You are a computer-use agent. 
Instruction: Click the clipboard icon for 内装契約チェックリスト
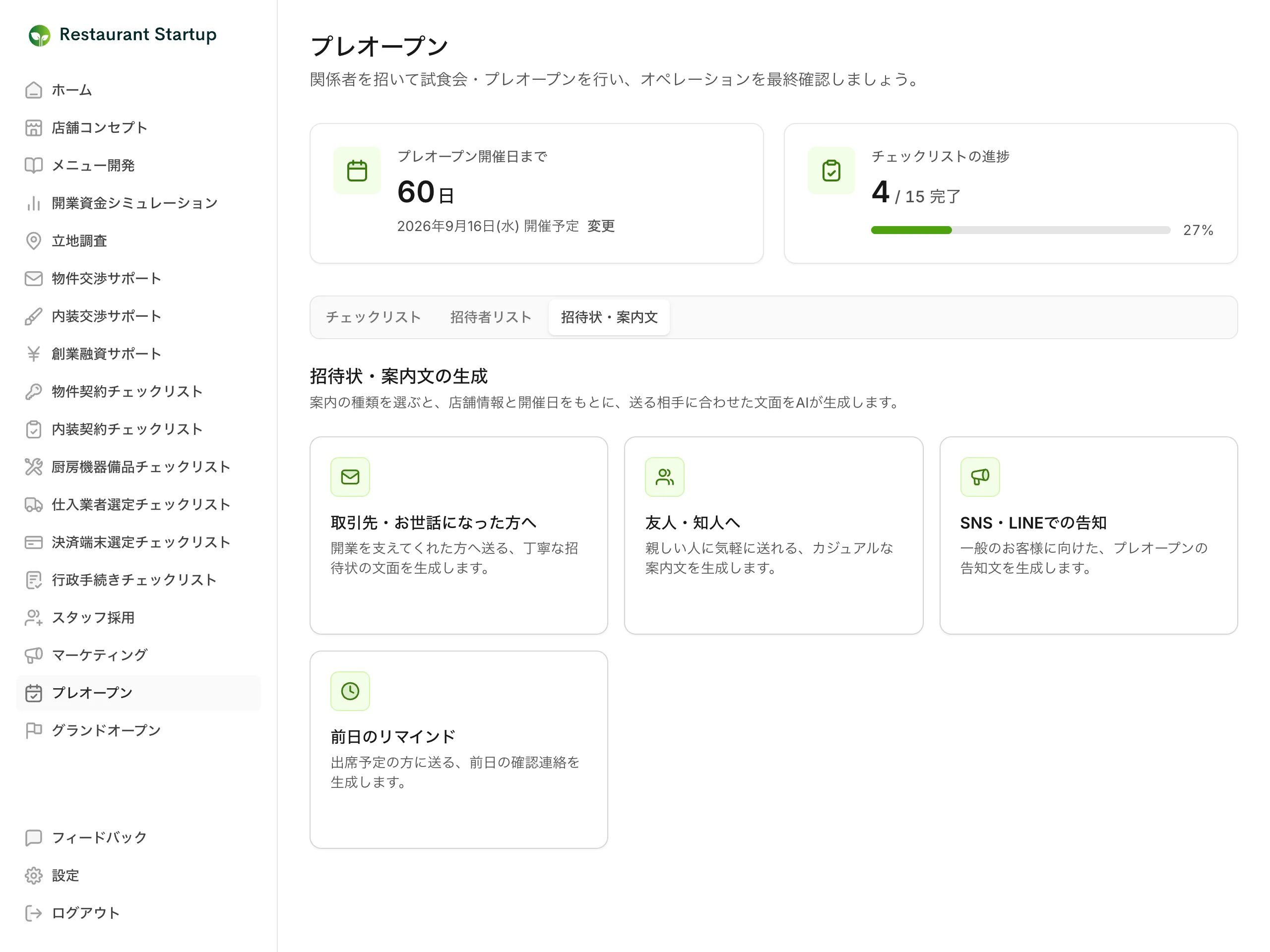pos(34,429)
